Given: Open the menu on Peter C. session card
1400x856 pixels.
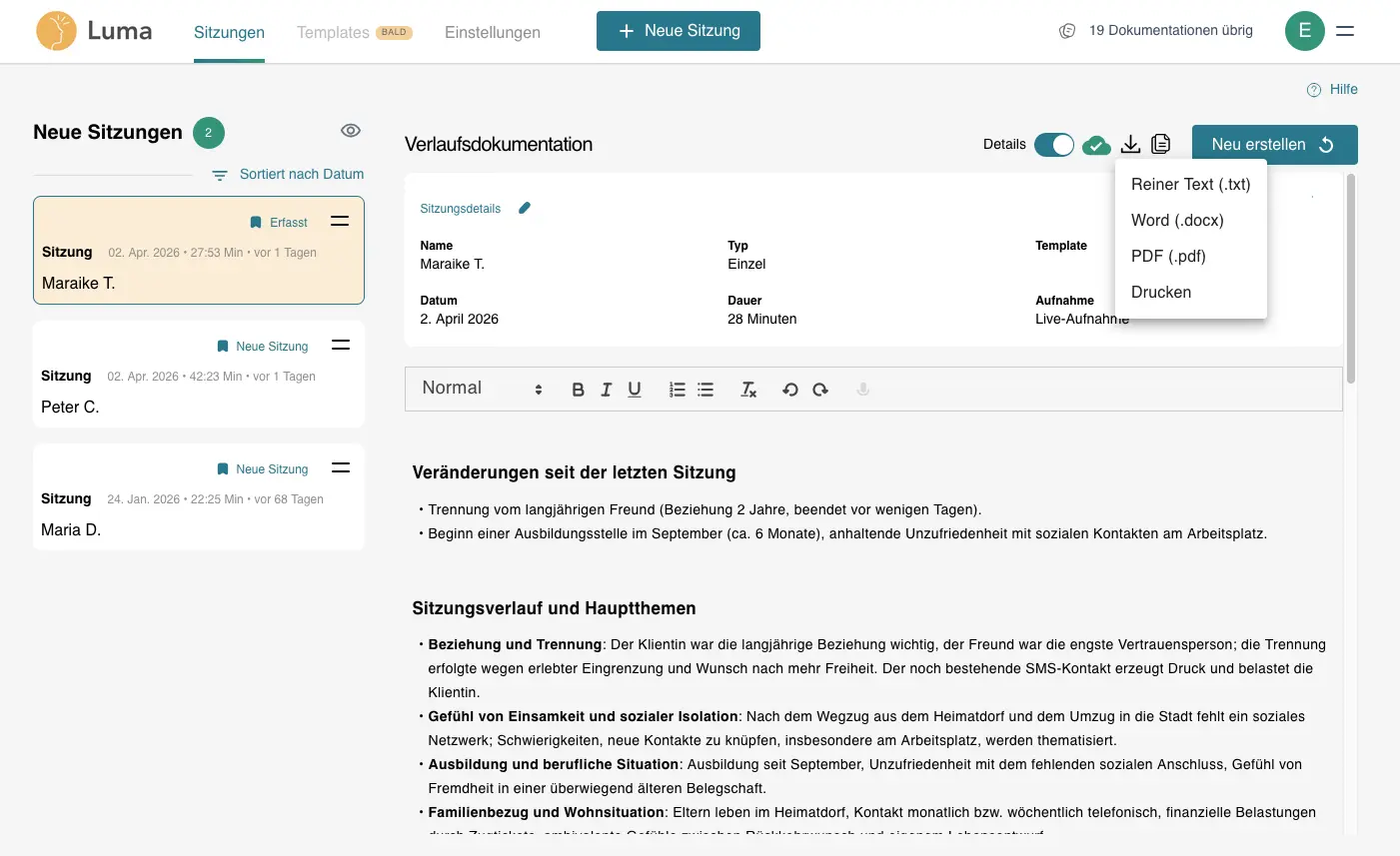Looking at the screenshot, I should tap(341, 345).
